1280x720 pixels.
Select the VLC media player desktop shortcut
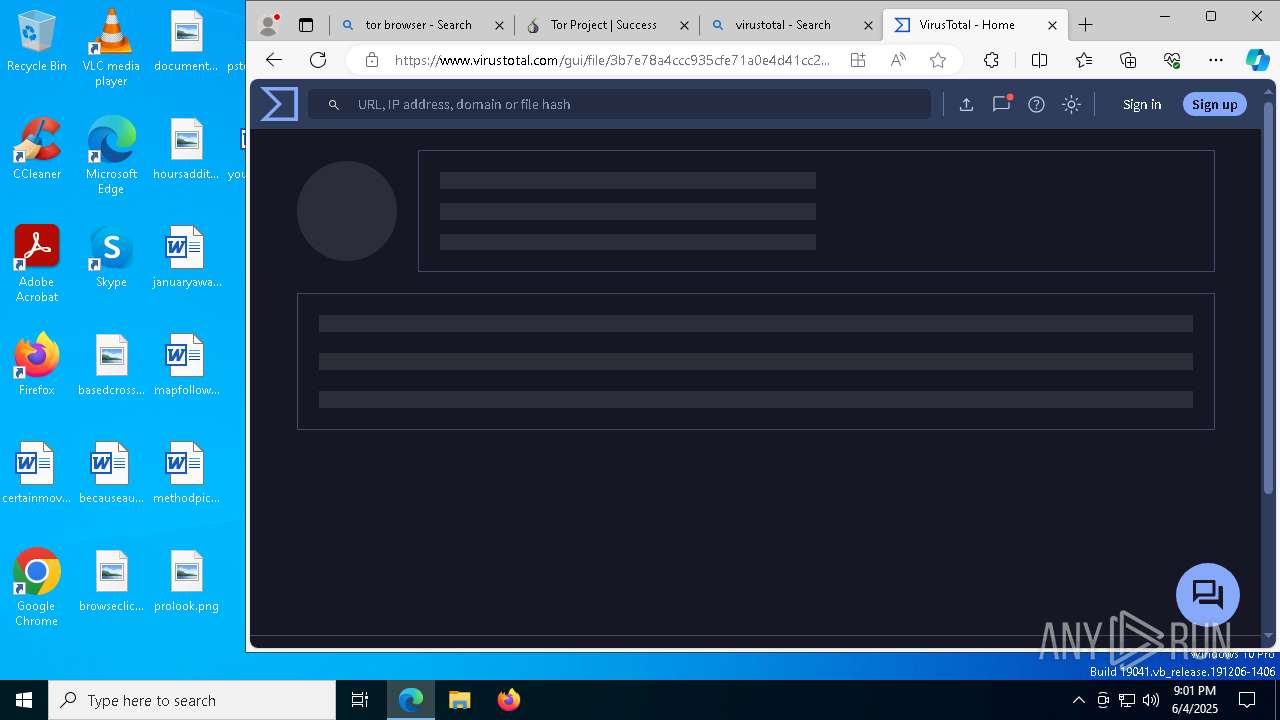111,48
